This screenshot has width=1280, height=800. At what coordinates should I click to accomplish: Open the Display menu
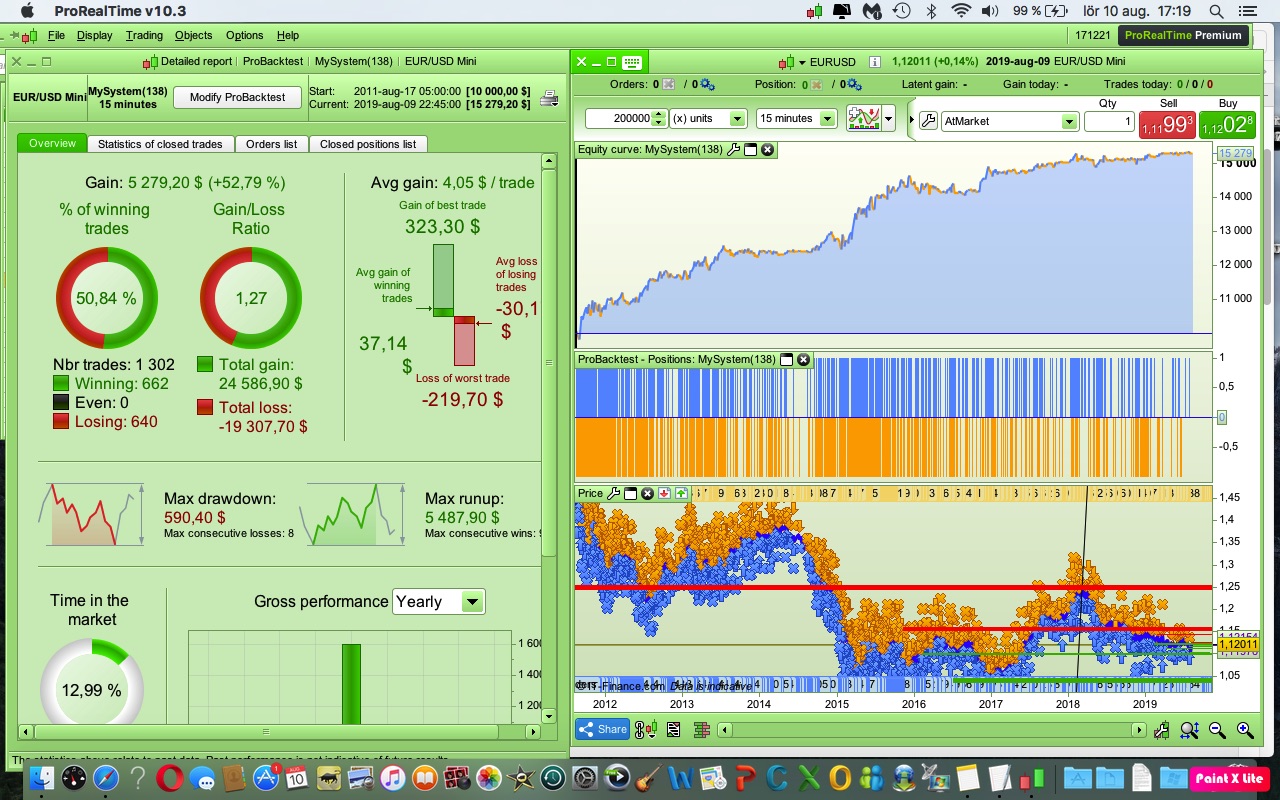pos(95,35)
